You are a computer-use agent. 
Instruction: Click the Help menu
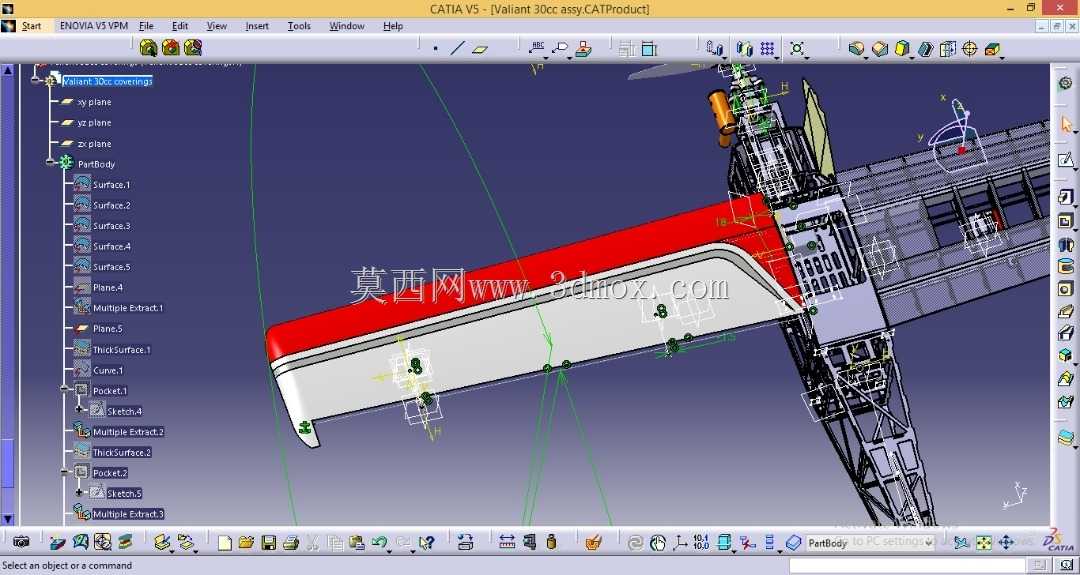point(393,26)
